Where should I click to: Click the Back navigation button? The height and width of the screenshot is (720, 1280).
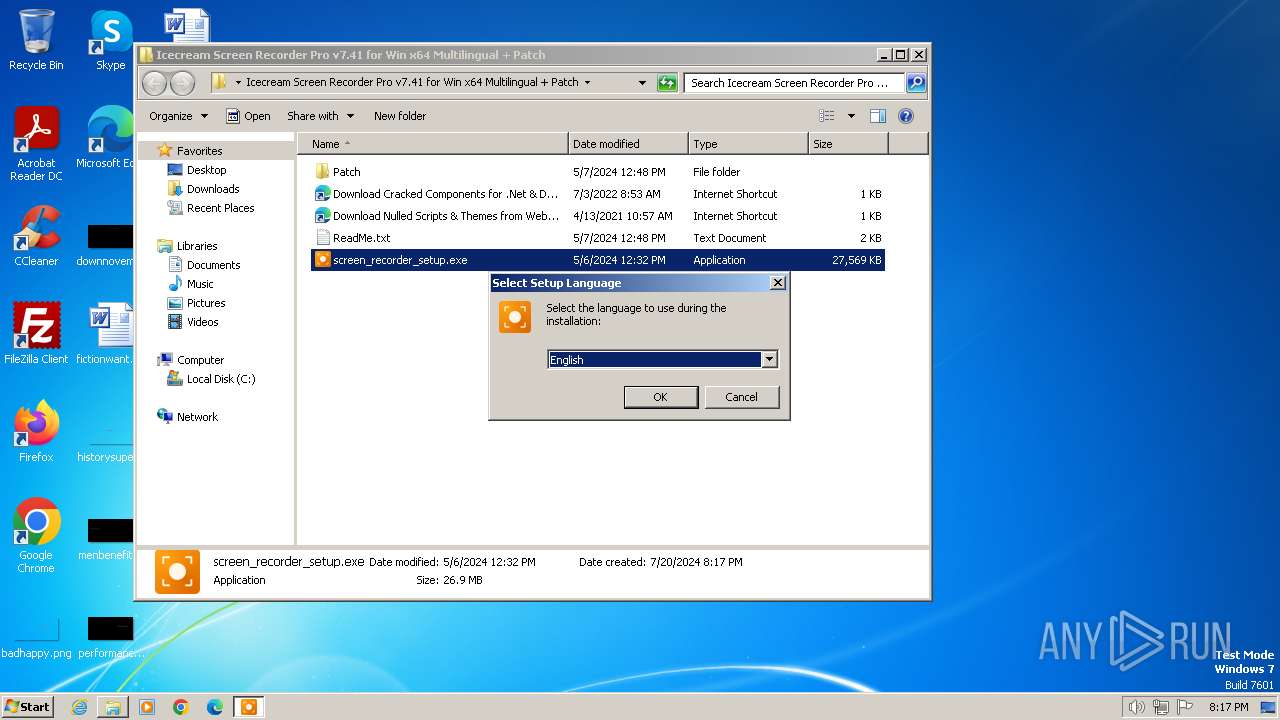click(x=155, y=83)
